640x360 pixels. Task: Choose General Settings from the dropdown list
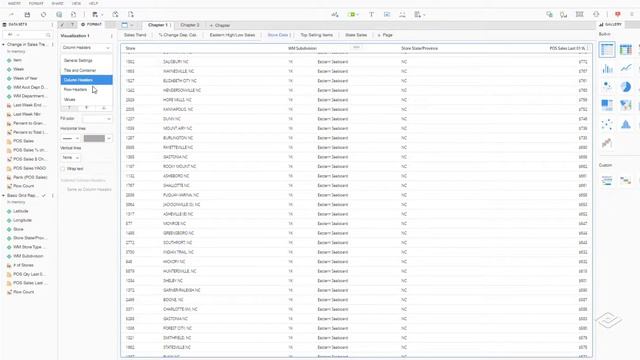[87, 60]
